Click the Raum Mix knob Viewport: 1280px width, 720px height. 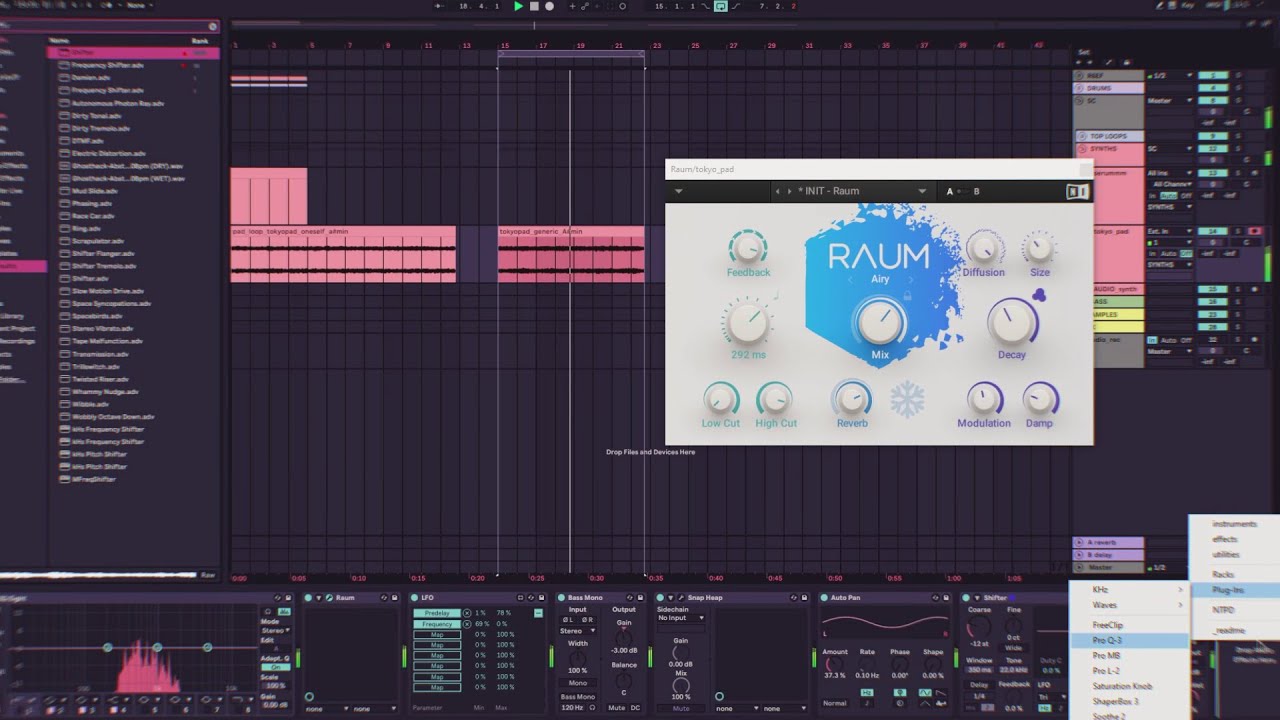tap(880, 322)
